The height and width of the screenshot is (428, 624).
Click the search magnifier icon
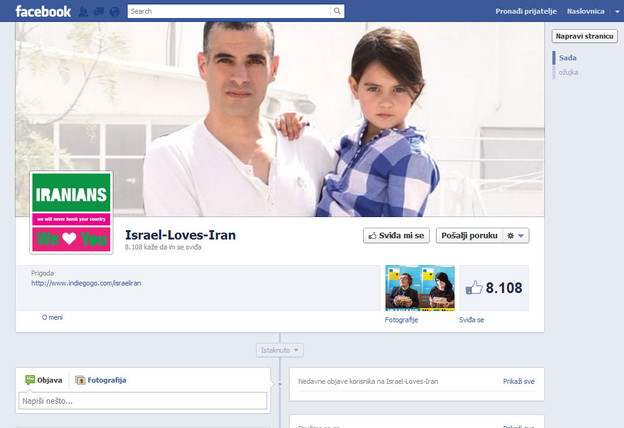point(337,12)
